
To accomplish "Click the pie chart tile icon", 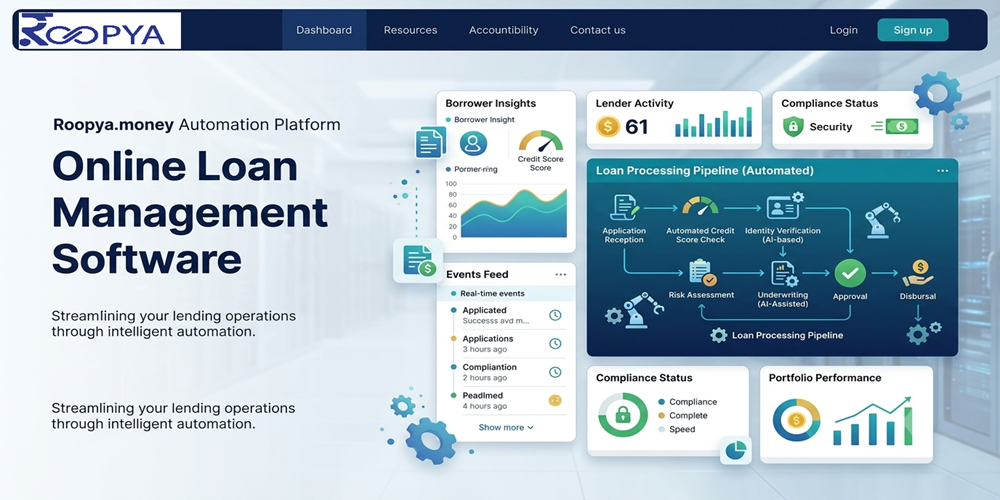I will pos(735,451).
